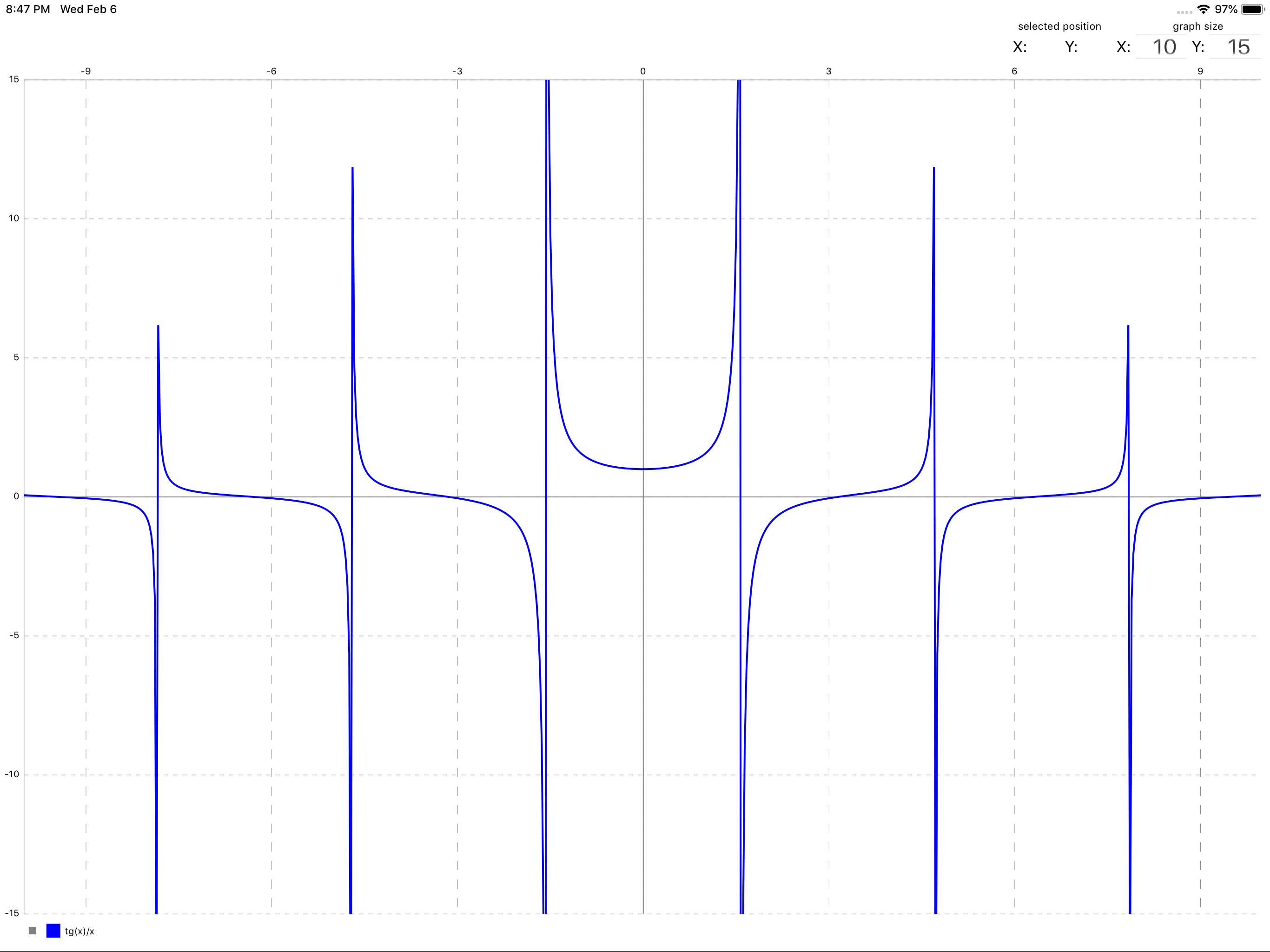This screenshot has width=1270, height=952.
Task: Click the y-axis tick label -10
Action: [12, 774]
